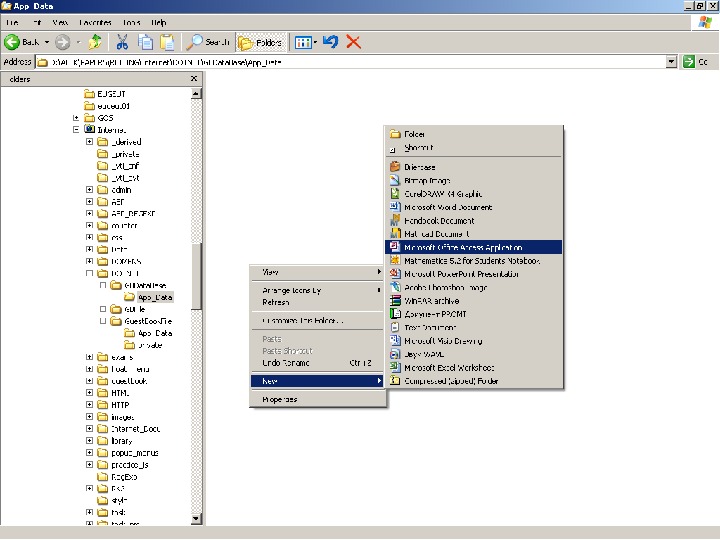Select the HTML folder in tree
This screenshot has height=540, width=720.
[120, 393]
